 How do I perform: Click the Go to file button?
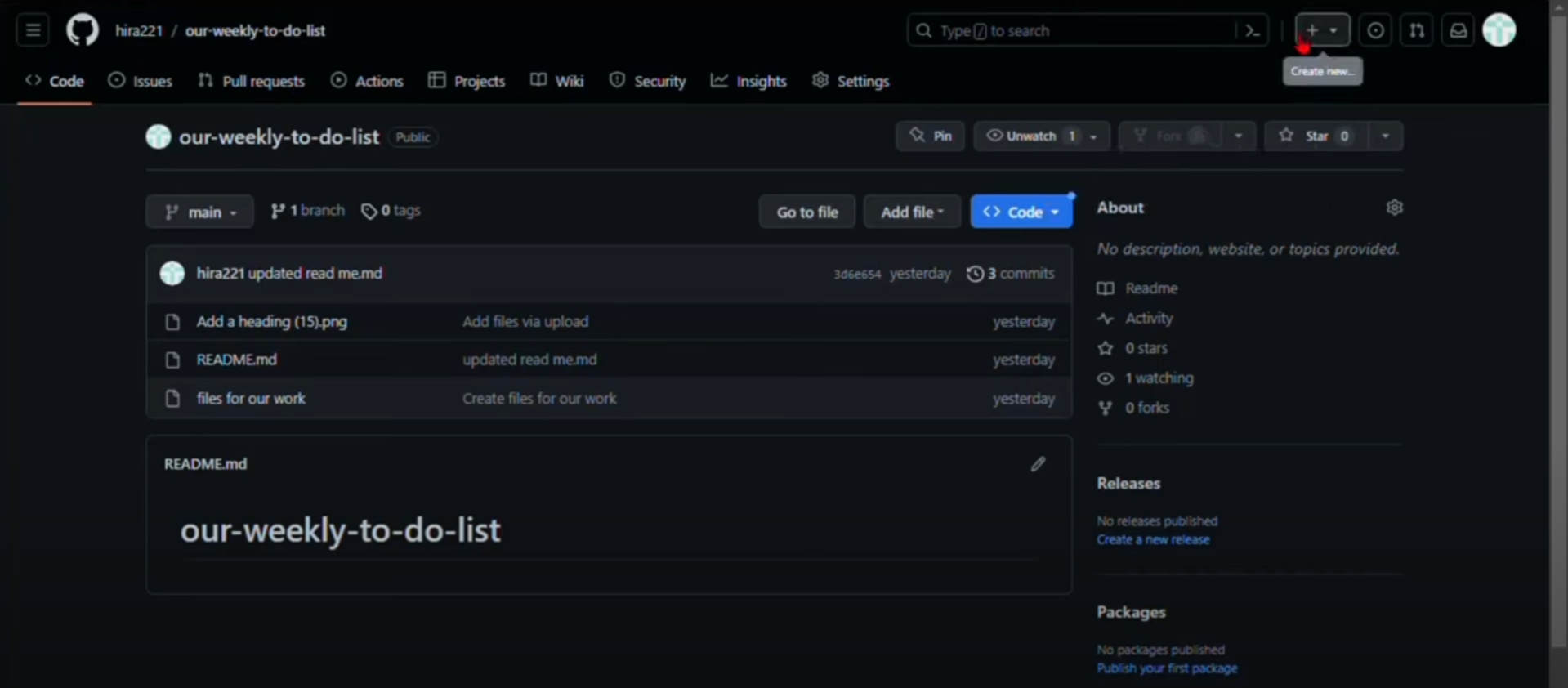tap(807, 212)
